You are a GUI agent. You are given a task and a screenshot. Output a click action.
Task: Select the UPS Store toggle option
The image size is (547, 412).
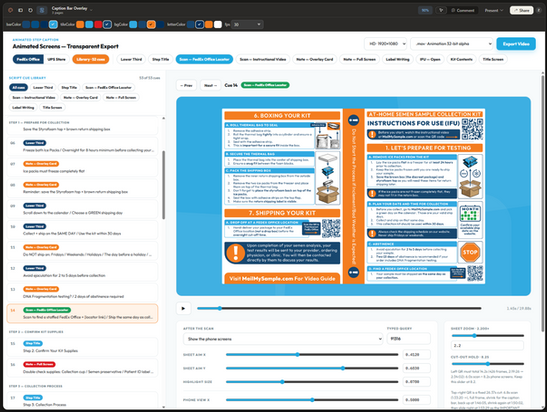tap(56, 59)
